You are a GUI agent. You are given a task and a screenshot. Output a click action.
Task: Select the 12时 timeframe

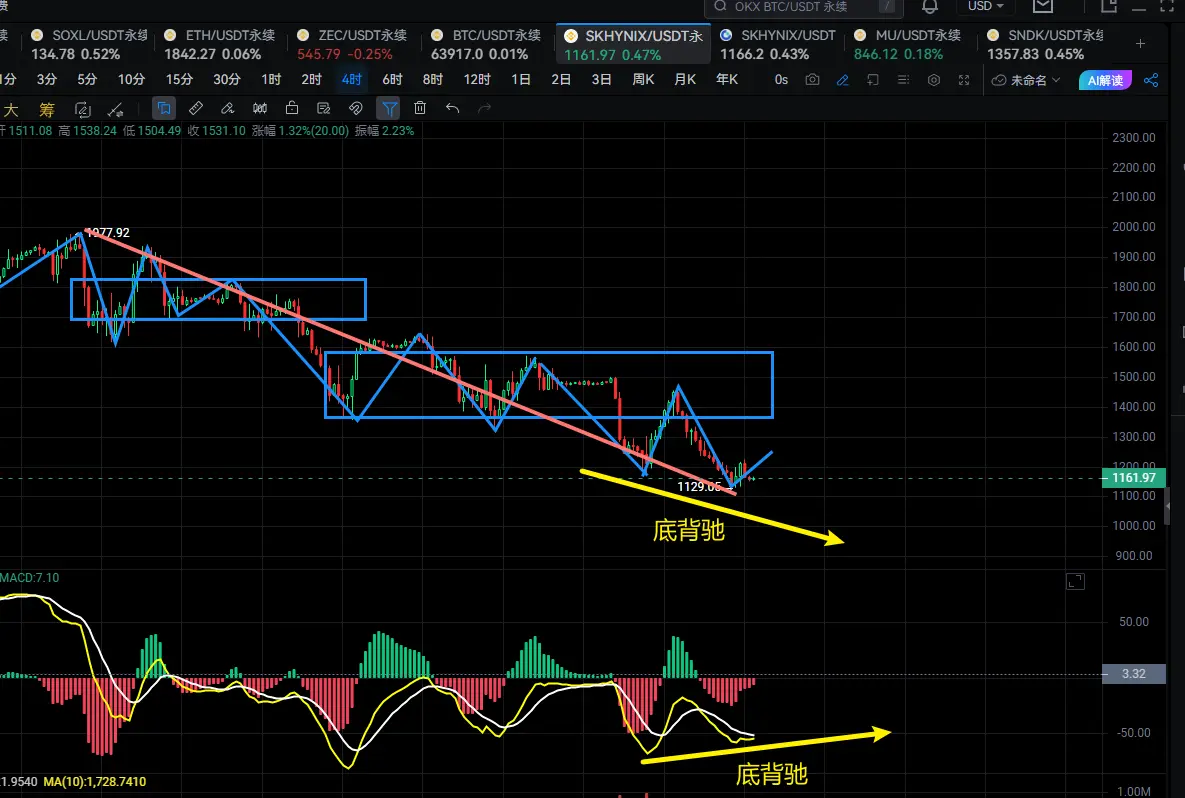coord(477,79)
